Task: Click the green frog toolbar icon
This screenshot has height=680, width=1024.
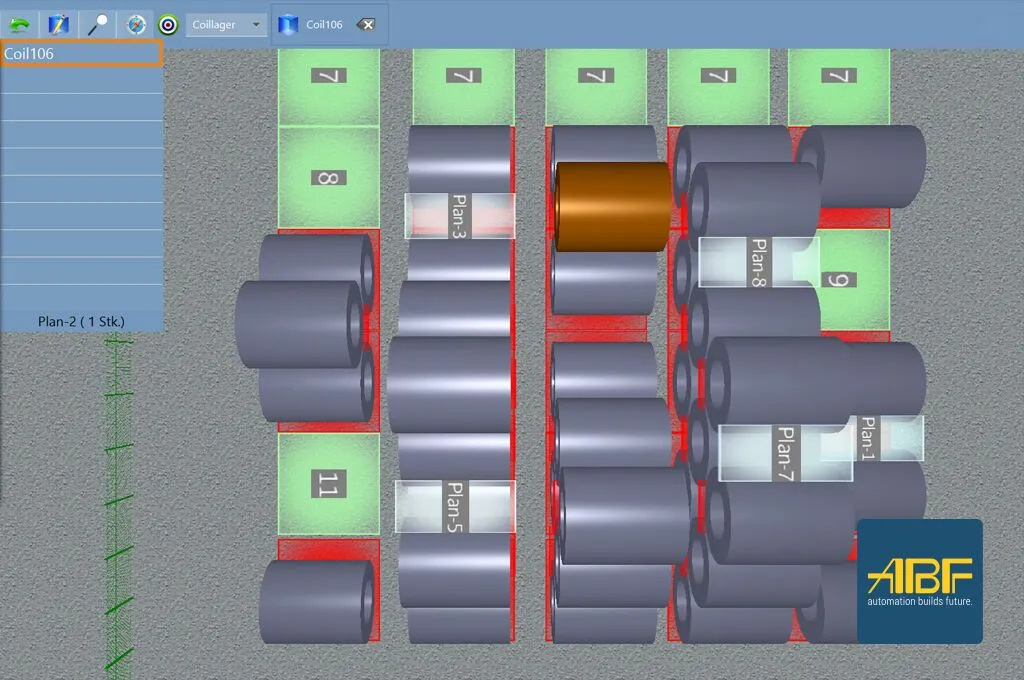Action: click(x=21, y=24)
